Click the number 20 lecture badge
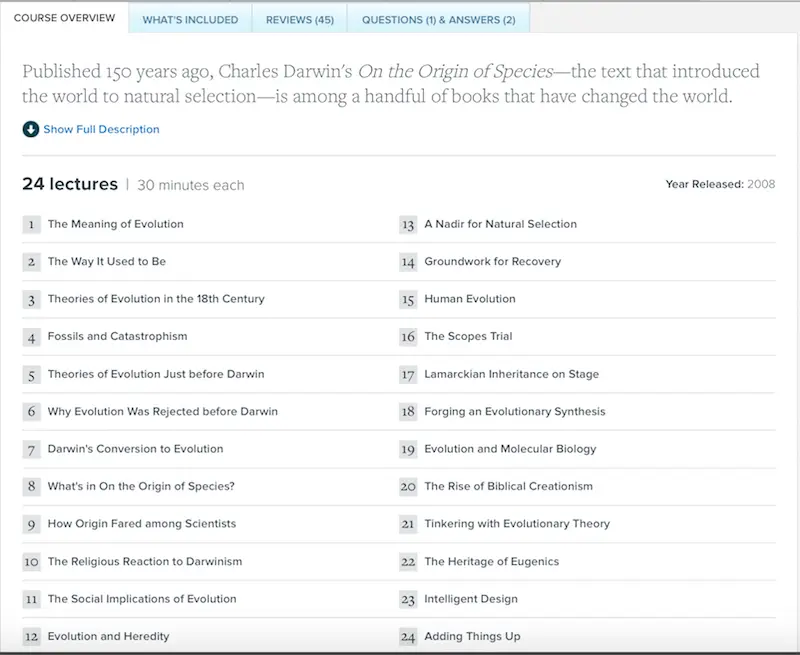Viewport: 800px width, 655px height. tap(408, 487)
